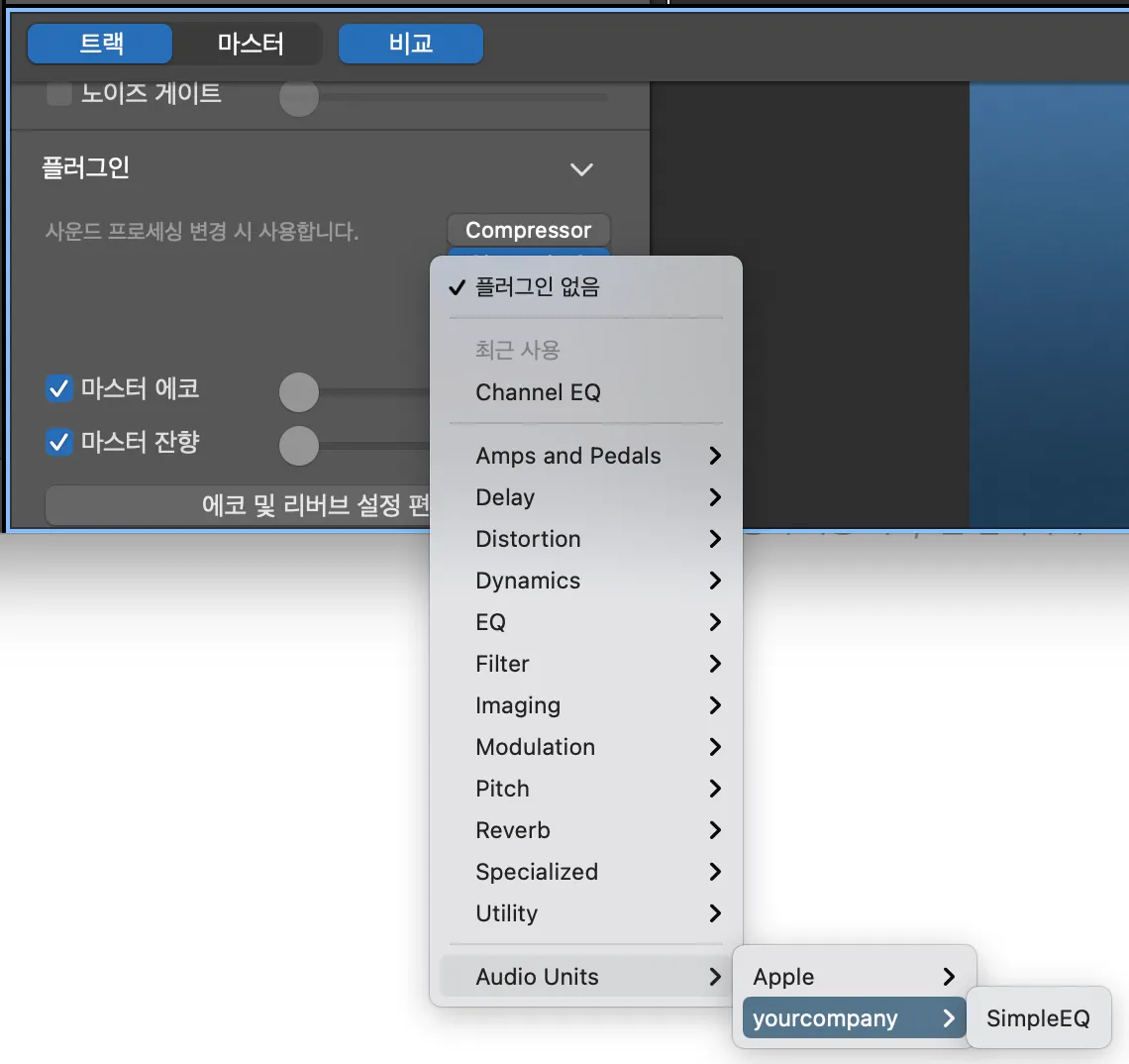
Task: Enable the 노이즈 게이트 checkbox
Action: tap(58, 94)
